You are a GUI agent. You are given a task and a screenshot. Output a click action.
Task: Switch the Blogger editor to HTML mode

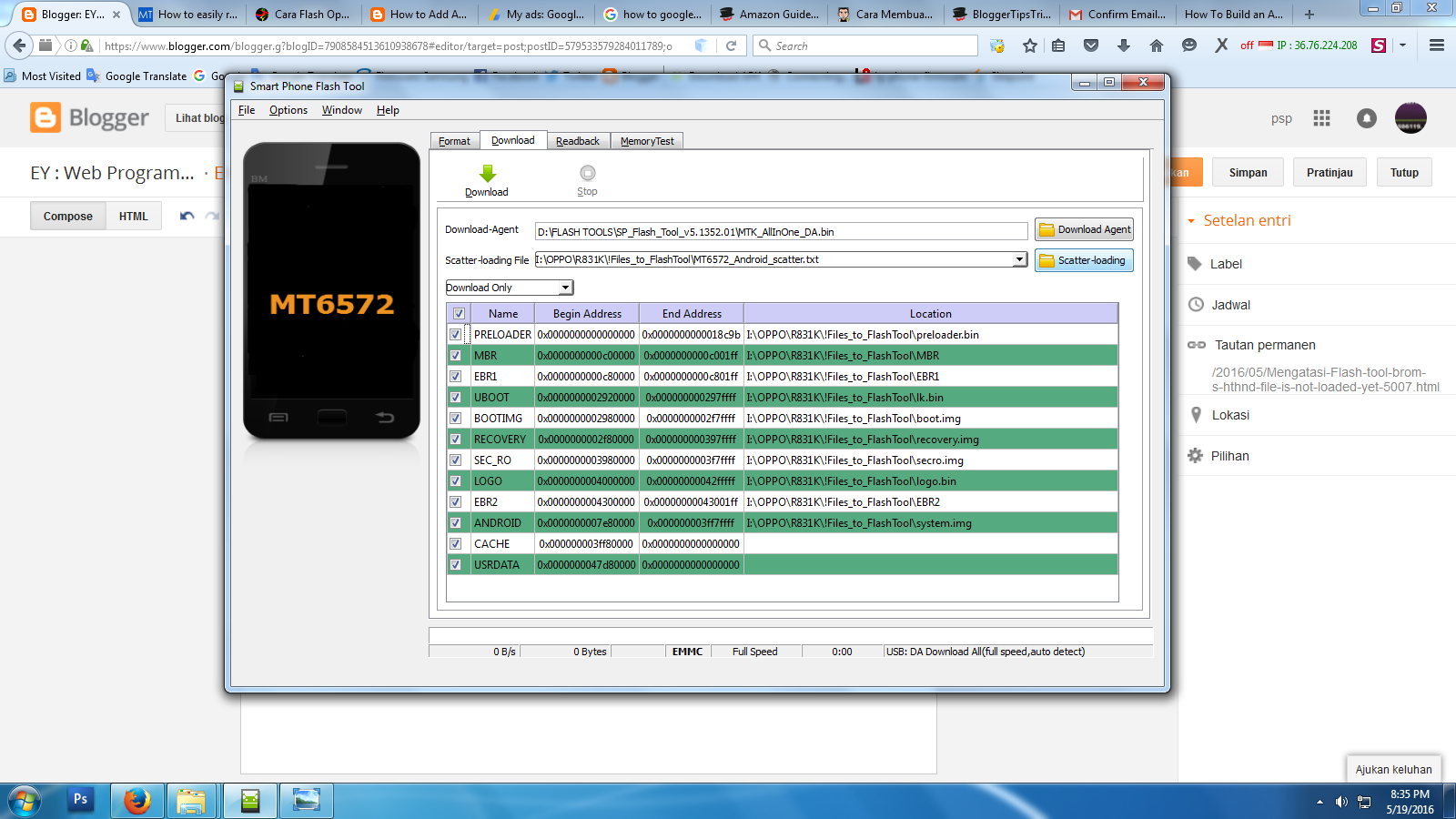point(134,216)
